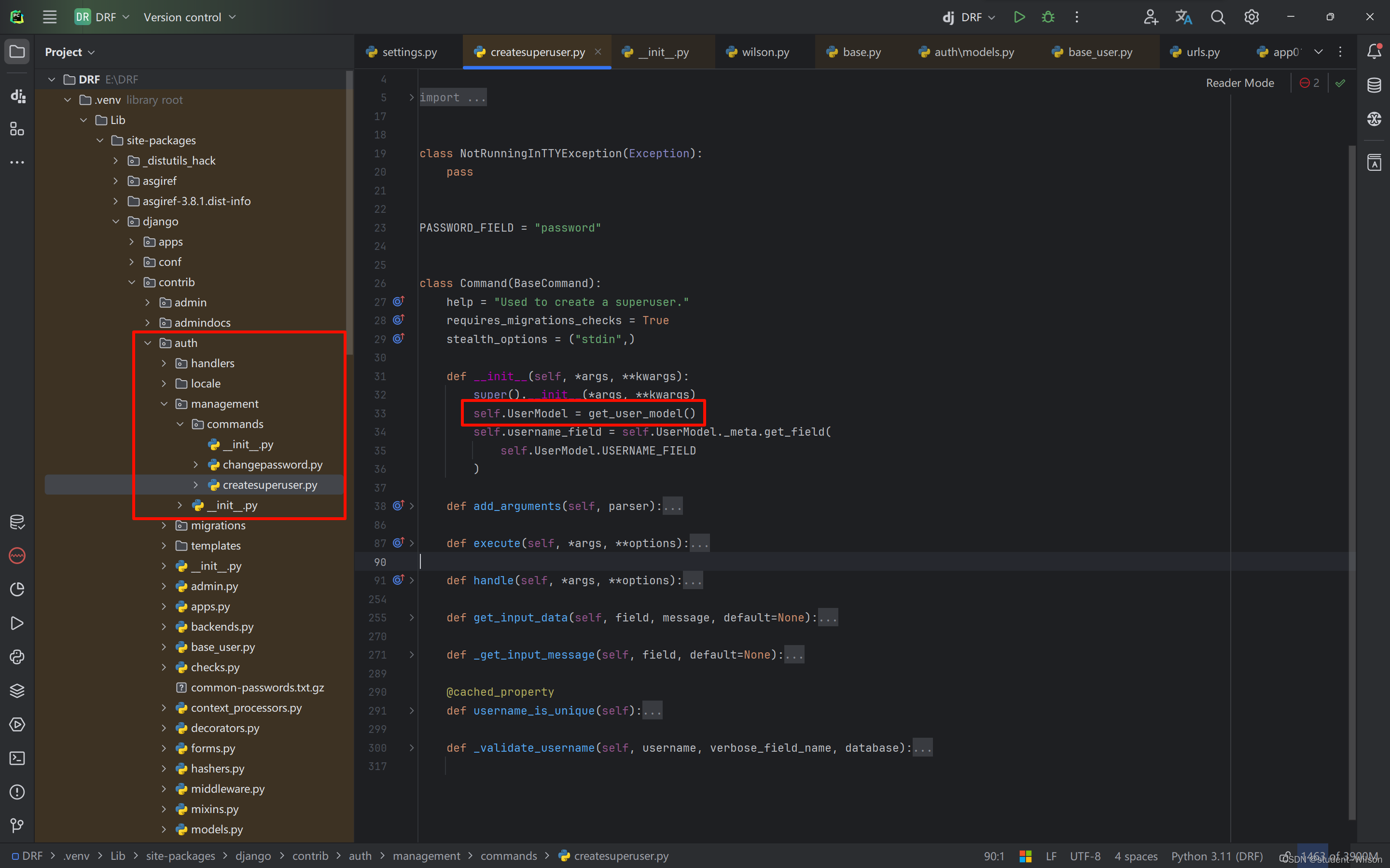
Task: Toggle the bookmark indicator on line 27
Action: point(399,302)
